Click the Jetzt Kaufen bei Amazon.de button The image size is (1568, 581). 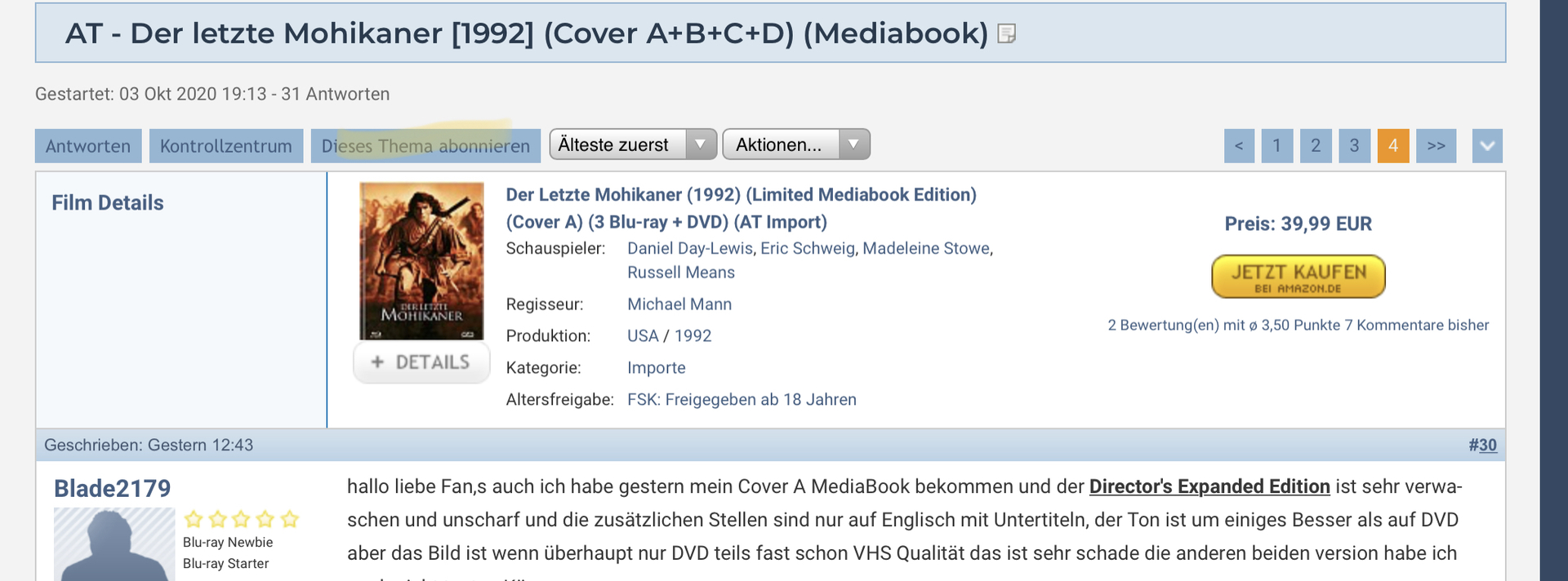1298,277
